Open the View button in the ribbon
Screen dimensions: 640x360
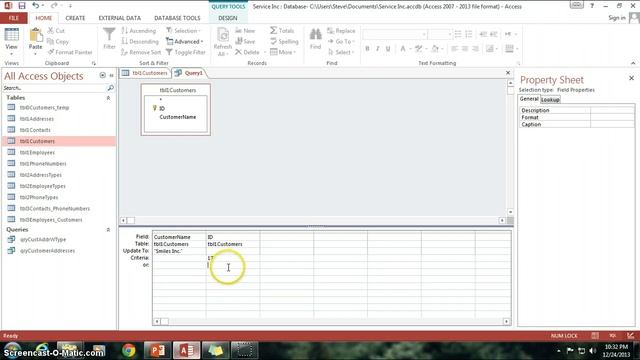pyautogui.click(x=11, y=41)
